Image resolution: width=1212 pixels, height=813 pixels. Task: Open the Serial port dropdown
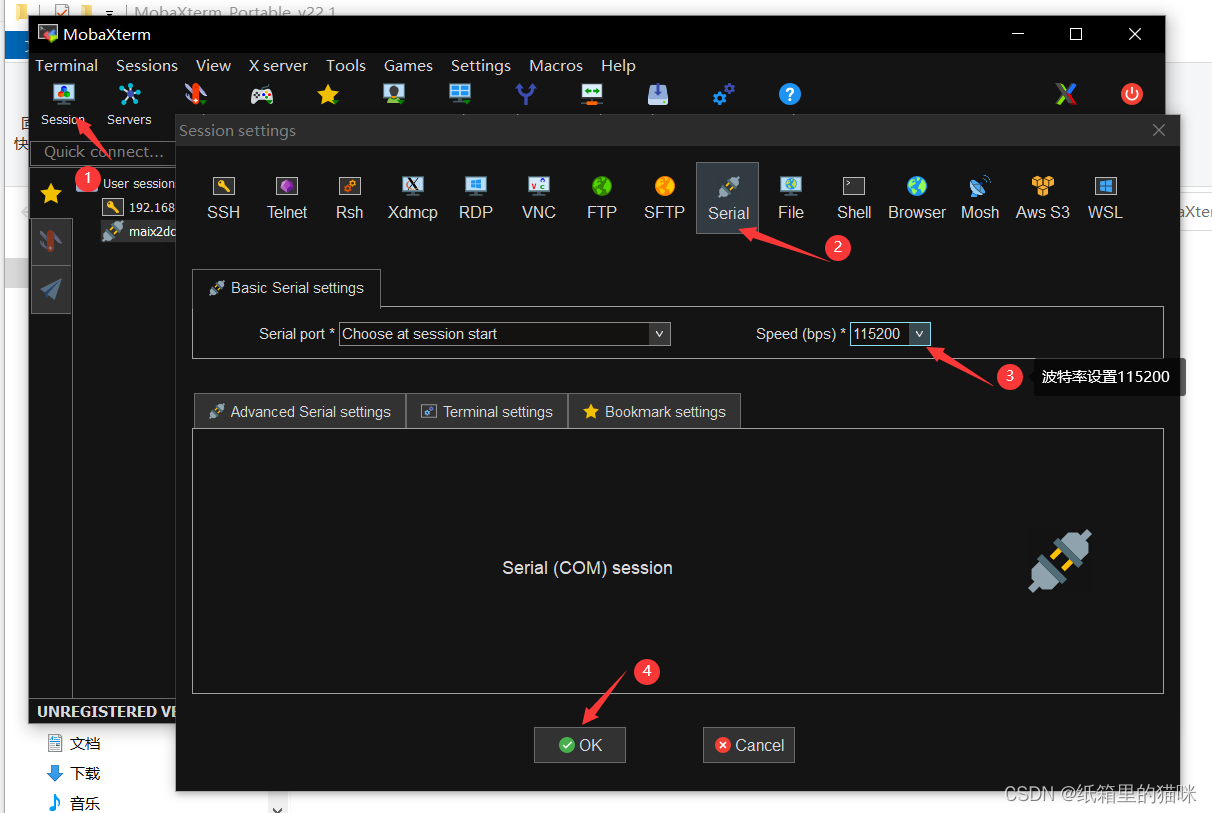pos(505,334)
